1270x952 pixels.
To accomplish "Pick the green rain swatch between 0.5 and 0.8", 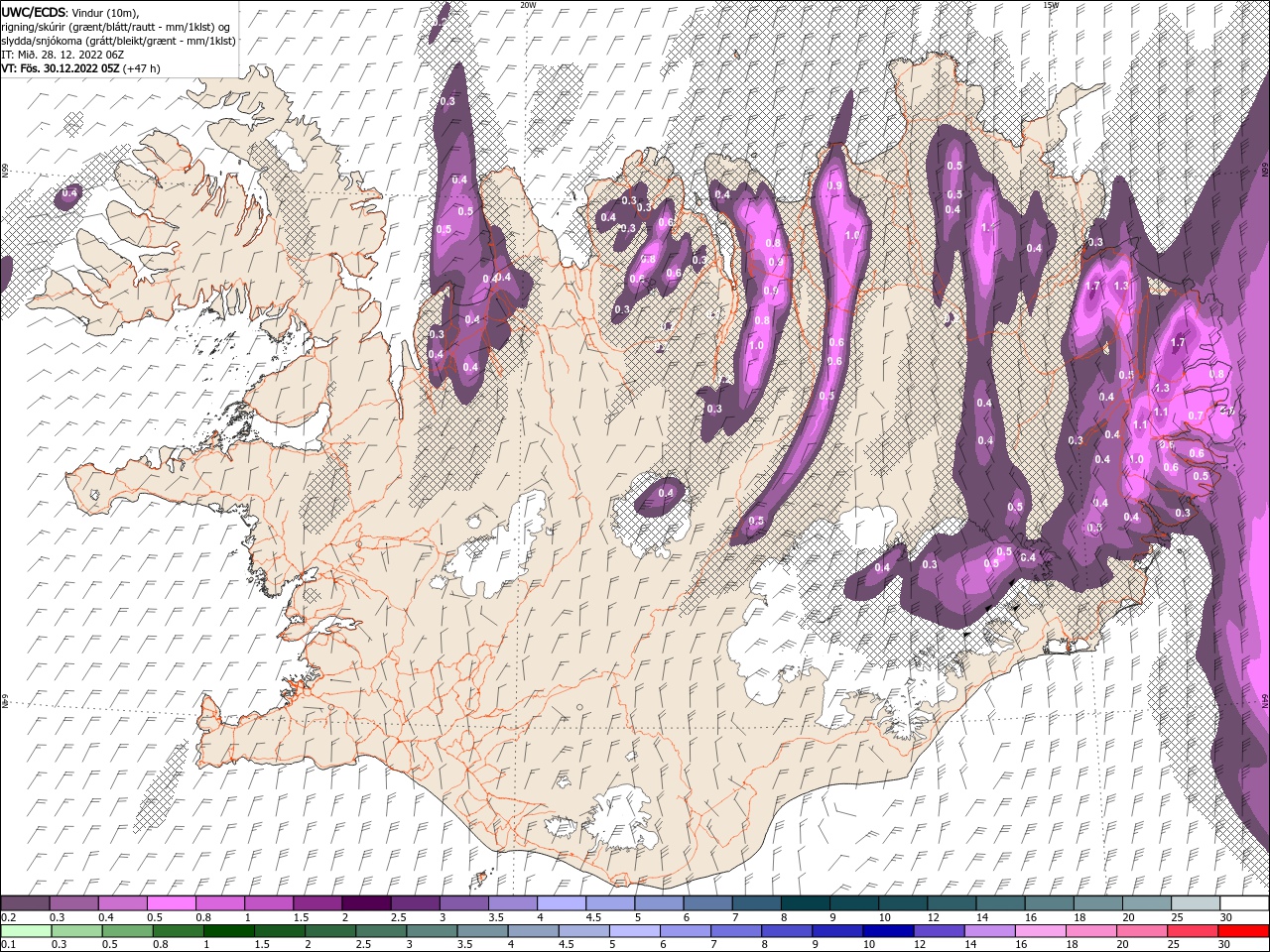I will point(127,931).
